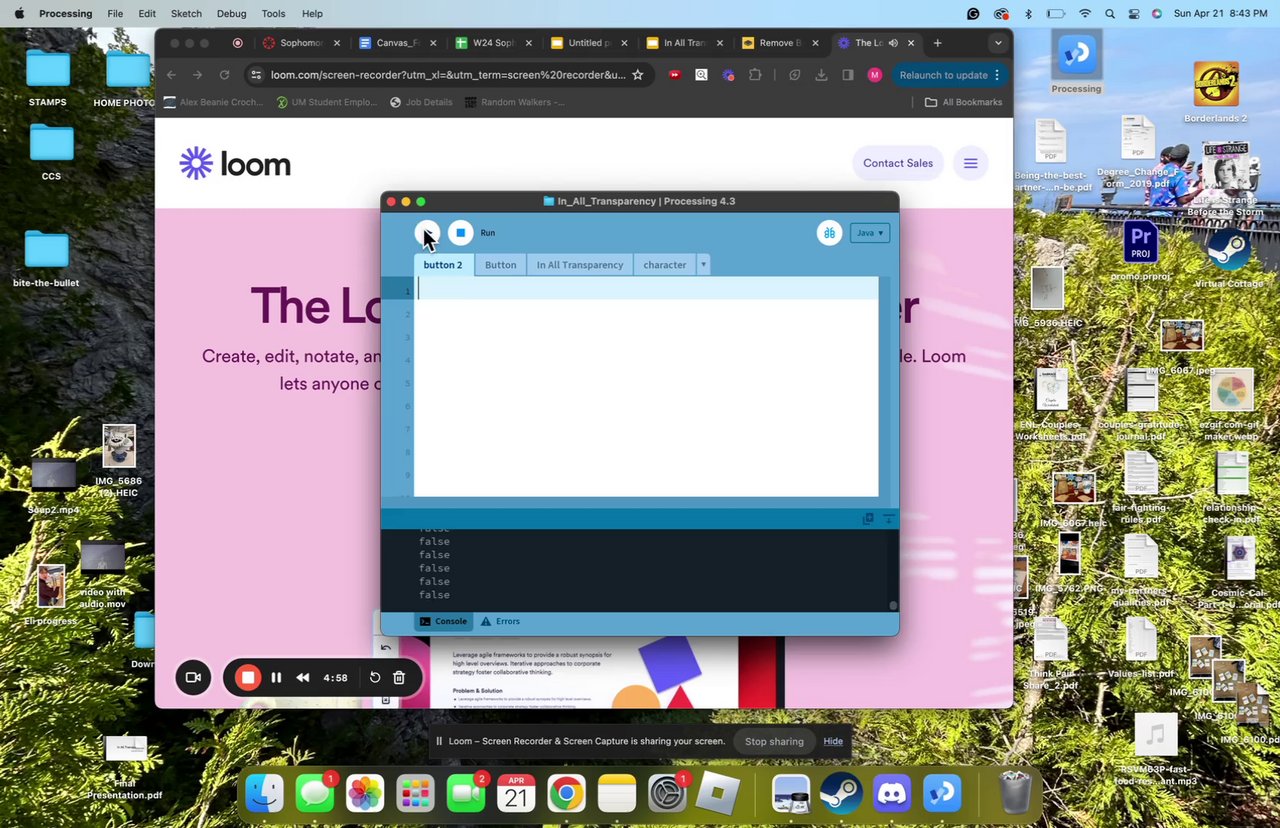Go back in Chrome
This screenshot has width=1280, height=828.
coord(170,75)
